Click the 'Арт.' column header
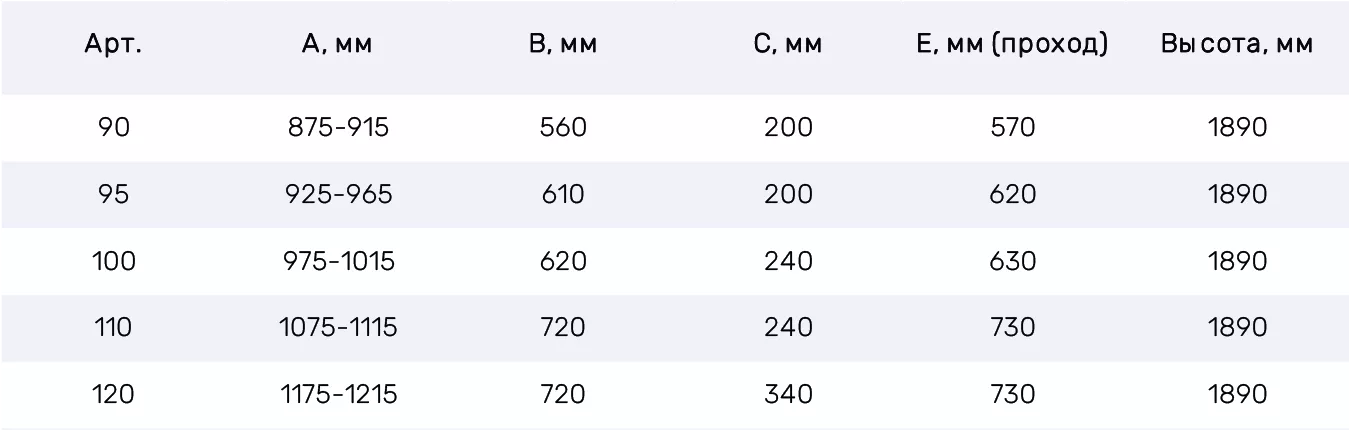The image size is (1349, 430). point(113,45)
